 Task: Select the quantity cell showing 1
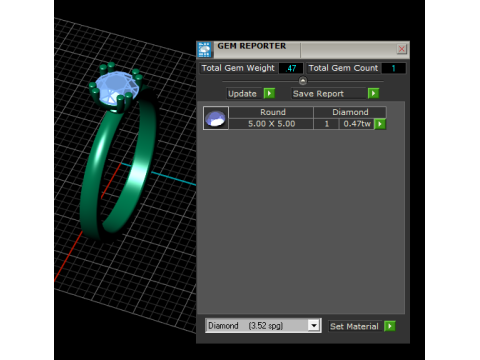(x=327, y=124)
